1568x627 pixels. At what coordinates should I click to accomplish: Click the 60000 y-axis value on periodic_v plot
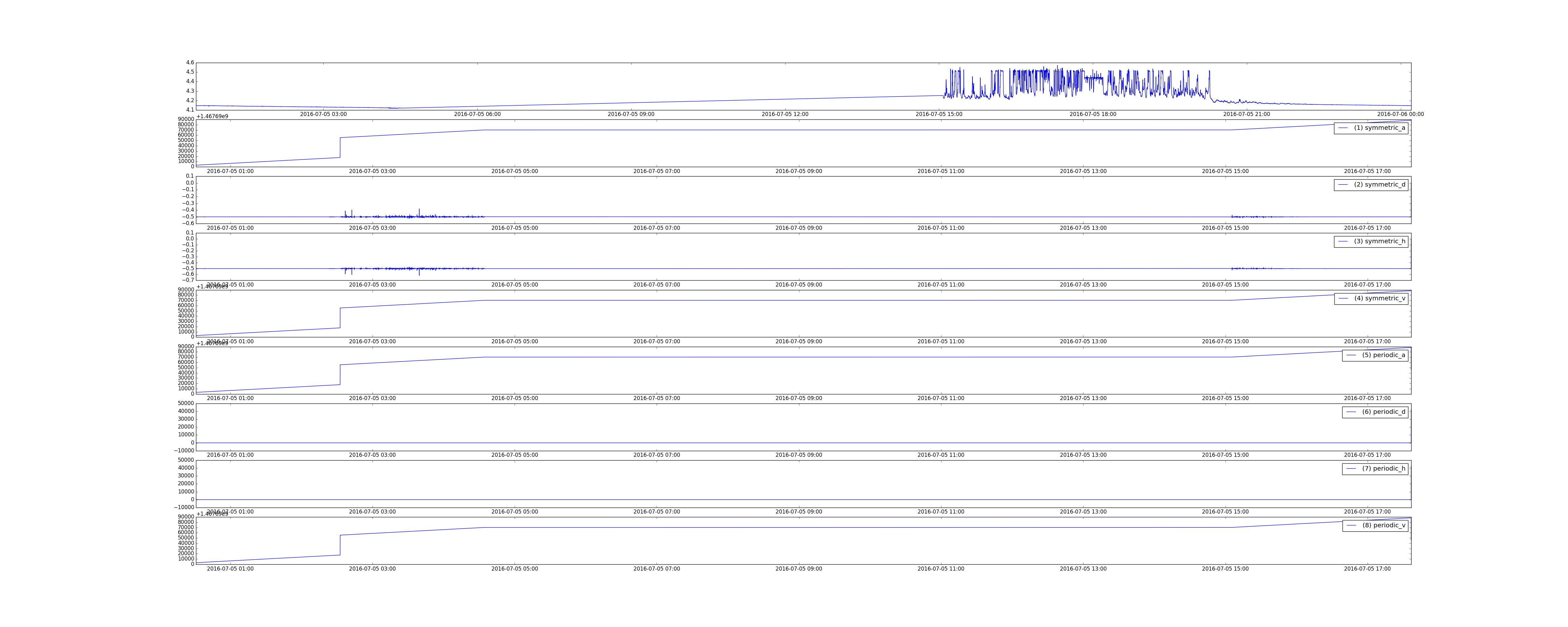pos(186,533)
